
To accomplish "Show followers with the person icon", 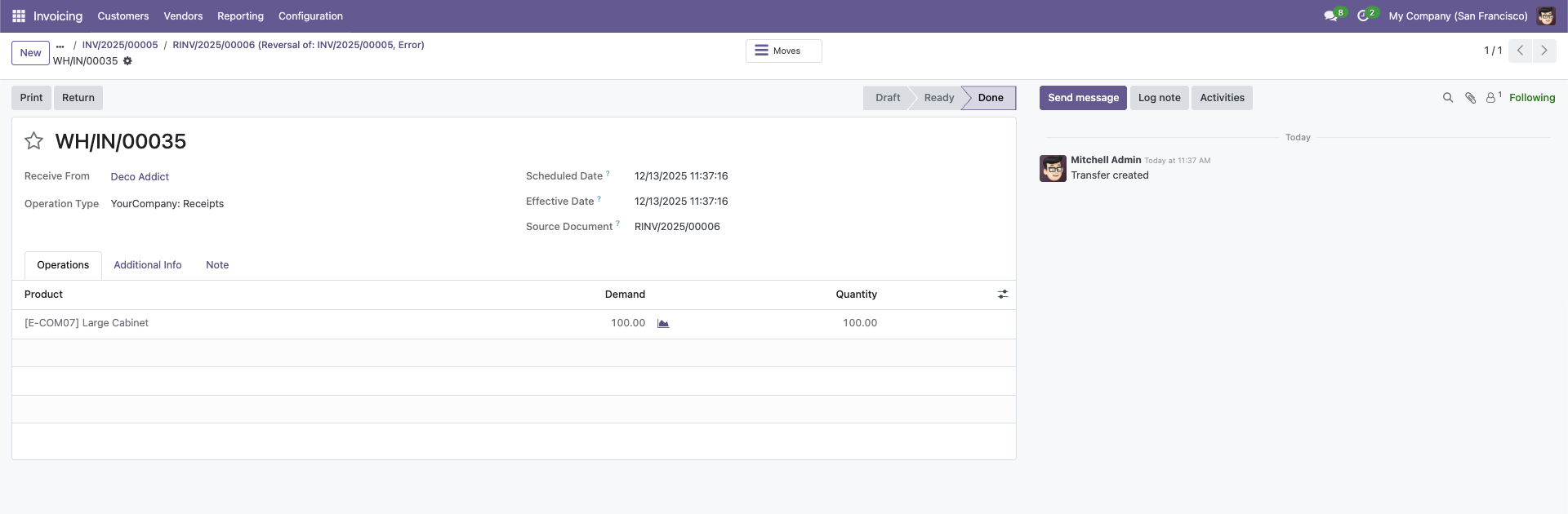I will click(x=1493, y=98).
